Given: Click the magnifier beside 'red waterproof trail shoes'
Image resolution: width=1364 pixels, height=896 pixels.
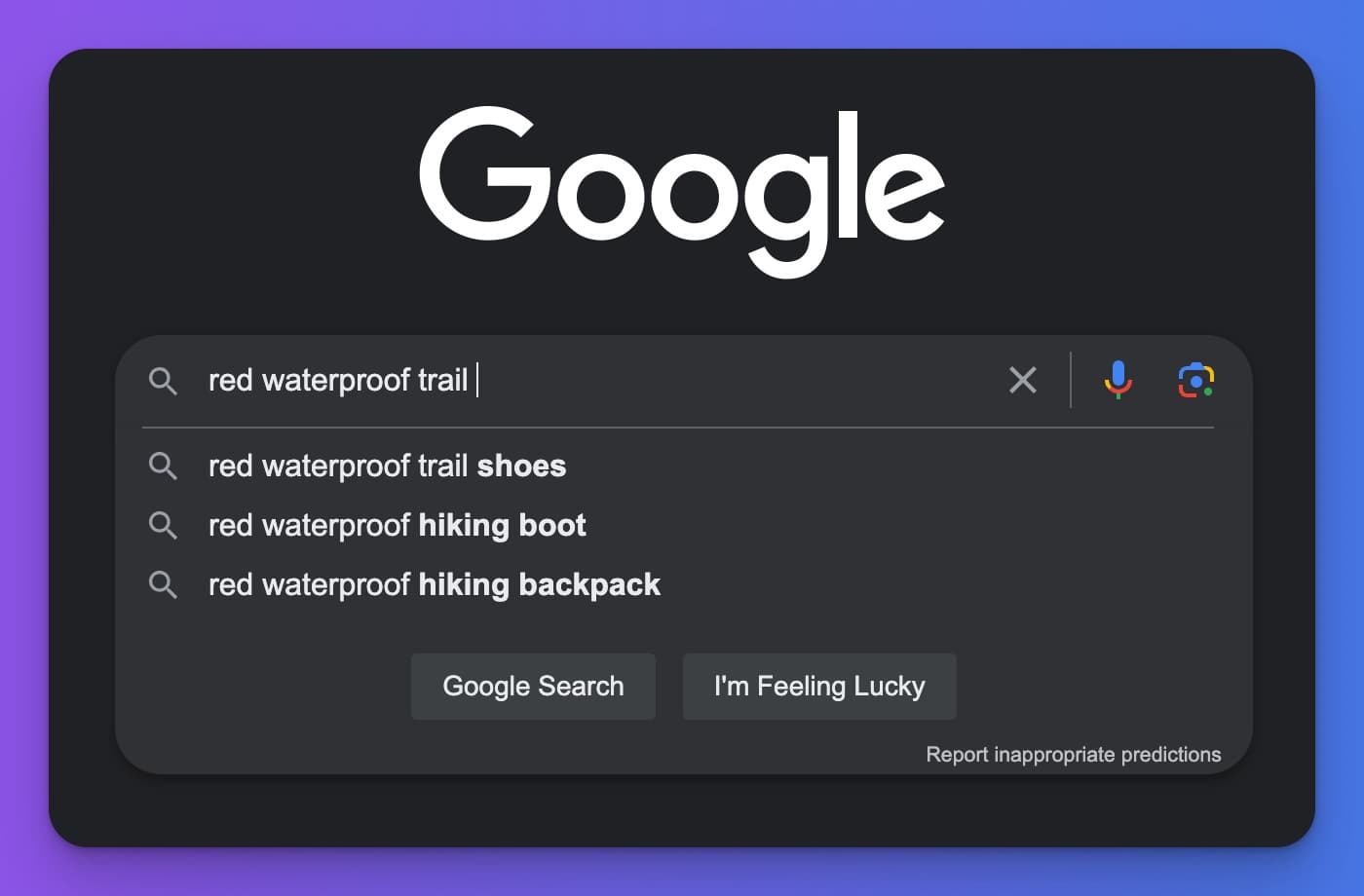Looking at the screenshot, I should click(164, 466).
